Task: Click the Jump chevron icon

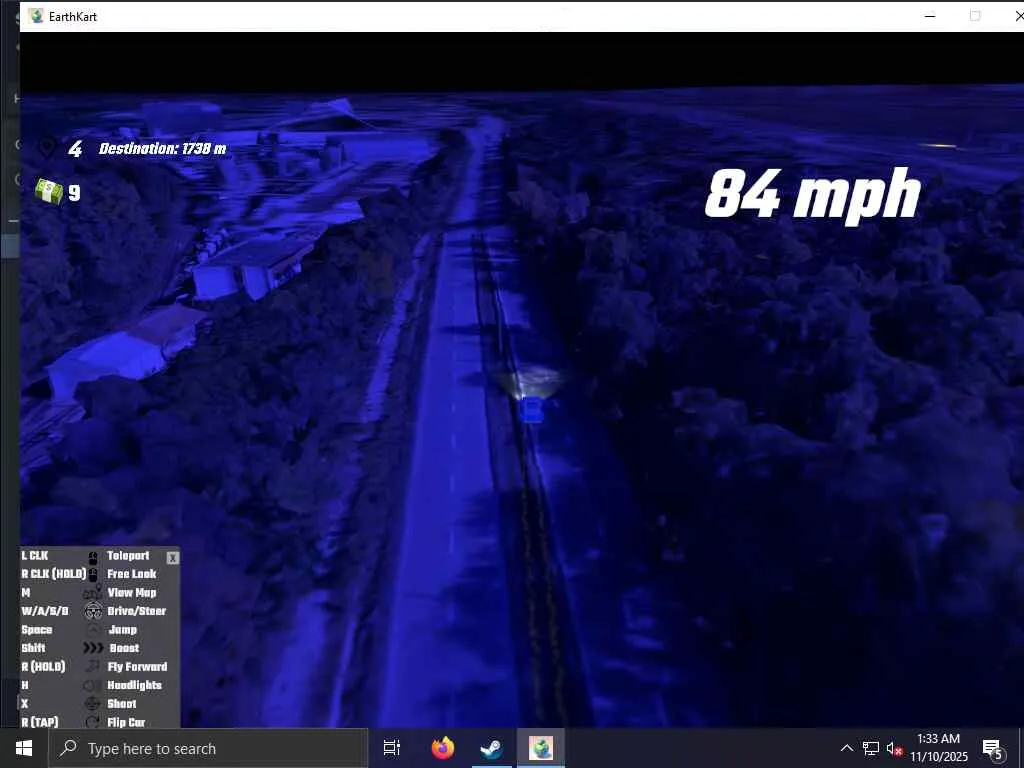Action: click(93, 630)
